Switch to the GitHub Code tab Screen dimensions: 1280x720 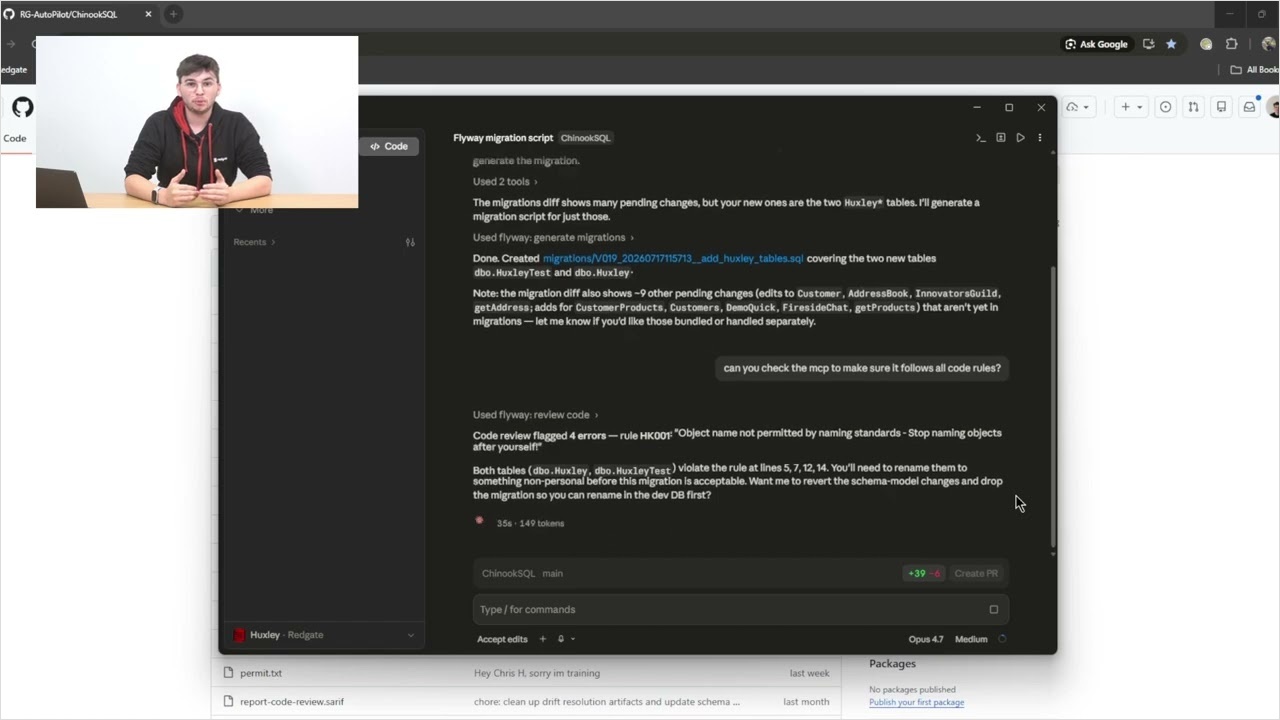coord(15,138)
